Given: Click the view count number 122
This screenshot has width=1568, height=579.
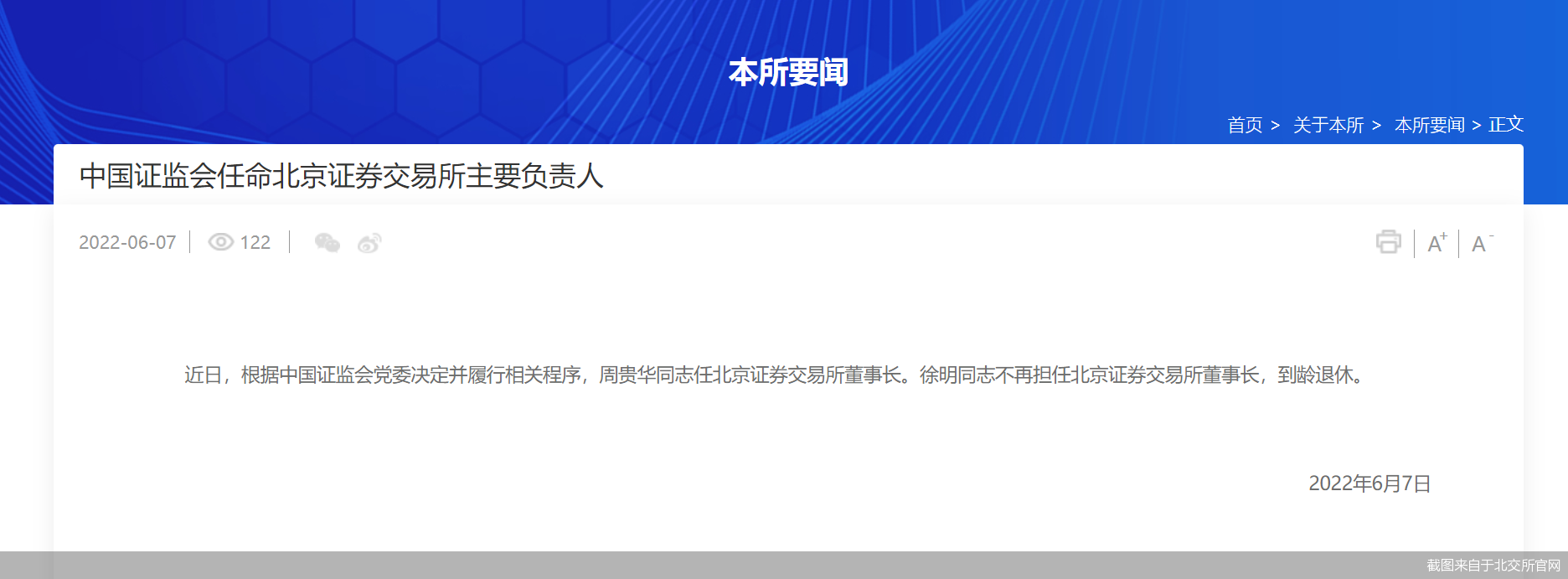Looking at the screenshot, I should (x=255, y=242).
